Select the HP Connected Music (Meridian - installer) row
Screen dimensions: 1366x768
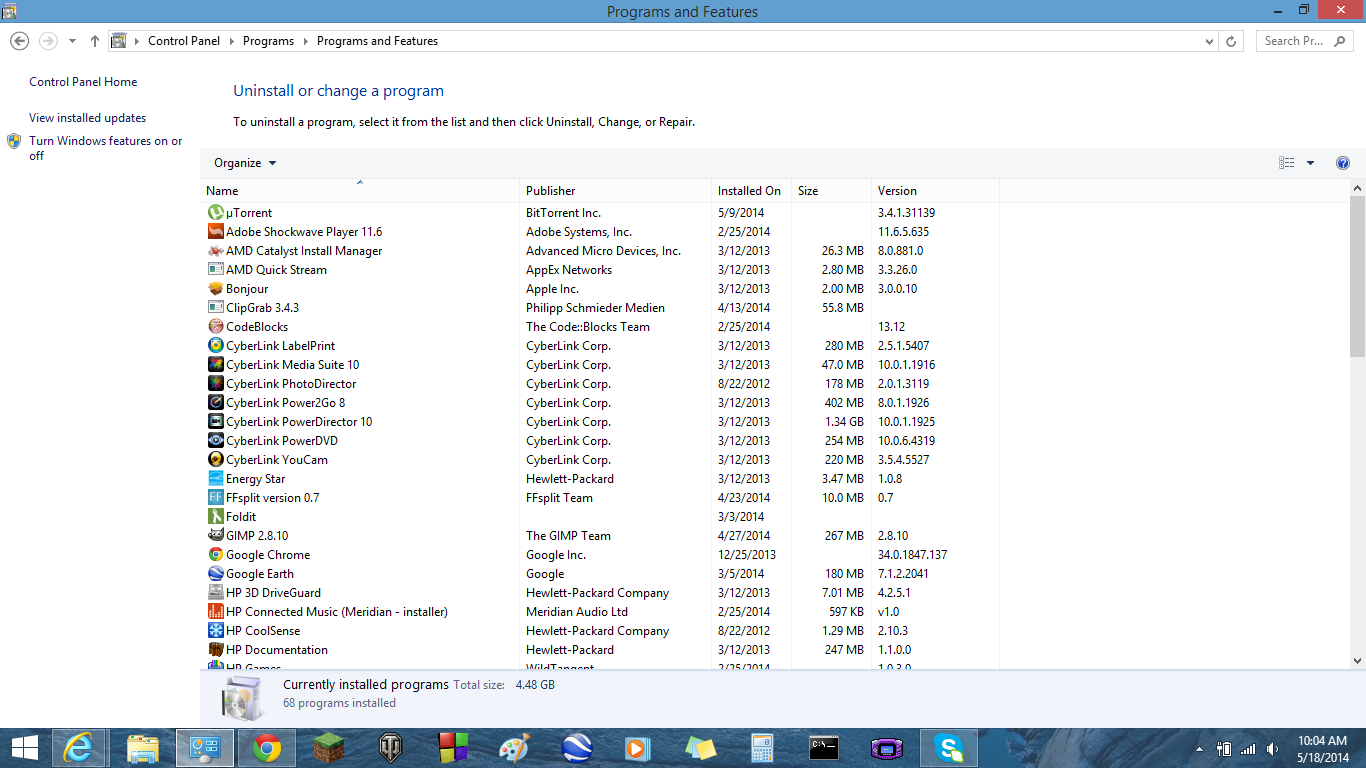tap(600, 611)
